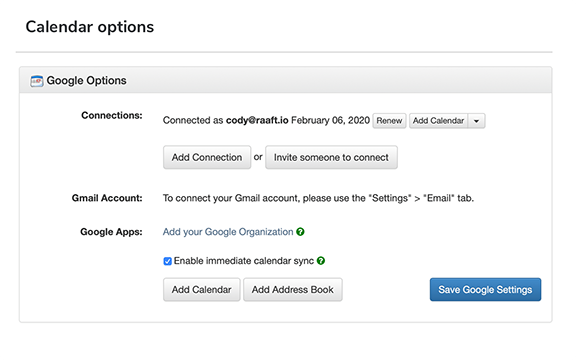Click the Renew button for cody@raaft.io
Image resolution: width=576 pixels, height=360 pixels.
coord(389,121)
